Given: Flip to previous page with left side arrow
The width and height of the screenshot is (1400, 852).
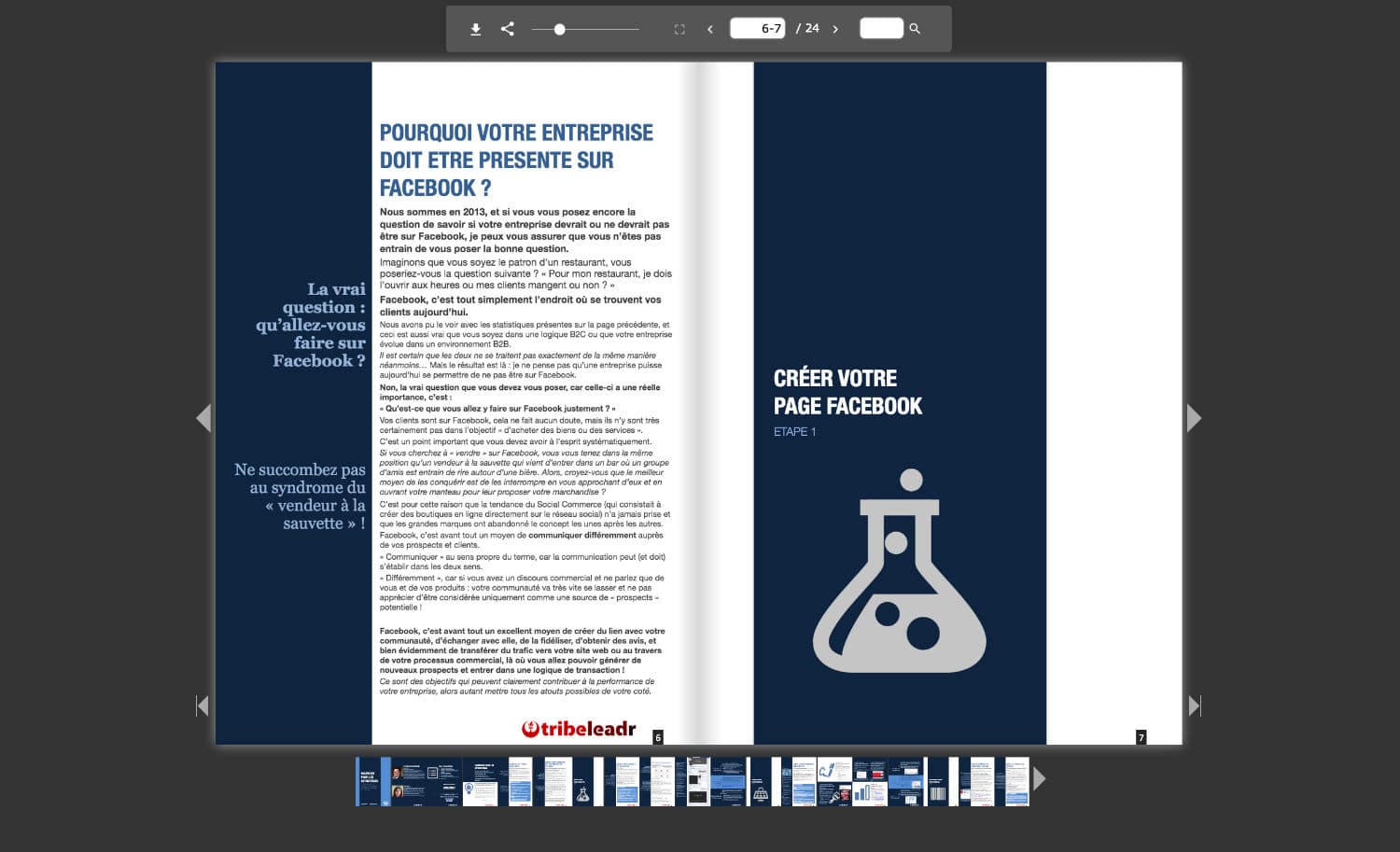Looking at the screenshot, I should 203,418.
